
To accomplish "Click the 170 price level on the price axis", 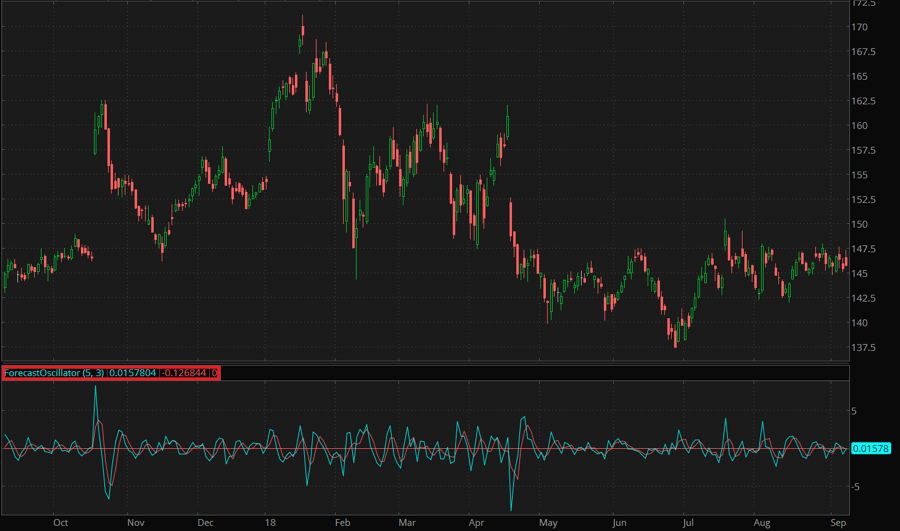I will point(860,27).
